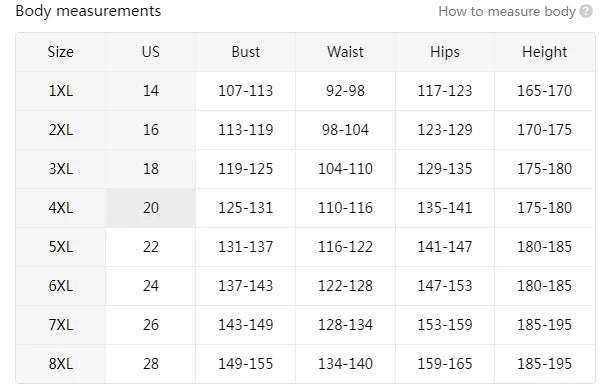Select the 8XL size cell
The height and width of the screenshot is (392, 607).
pos(61,364)
